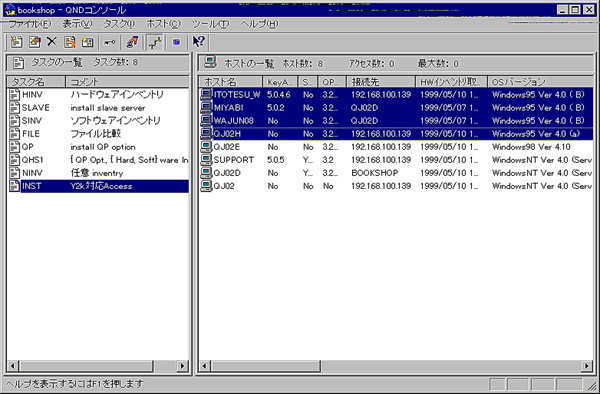Click the document icon of task INST

click(15, 186)
